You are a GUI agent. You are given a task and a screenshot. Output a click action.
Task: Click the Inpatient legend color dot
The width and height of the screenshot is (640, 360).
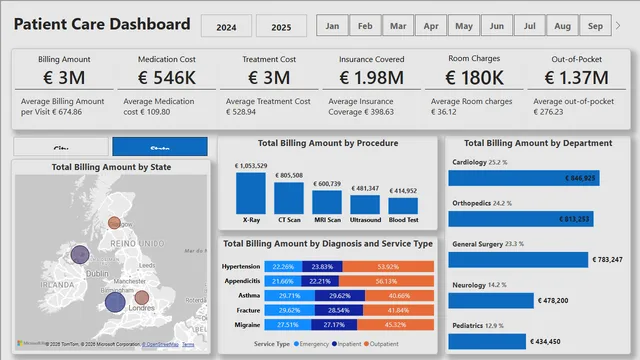(334, 344)
